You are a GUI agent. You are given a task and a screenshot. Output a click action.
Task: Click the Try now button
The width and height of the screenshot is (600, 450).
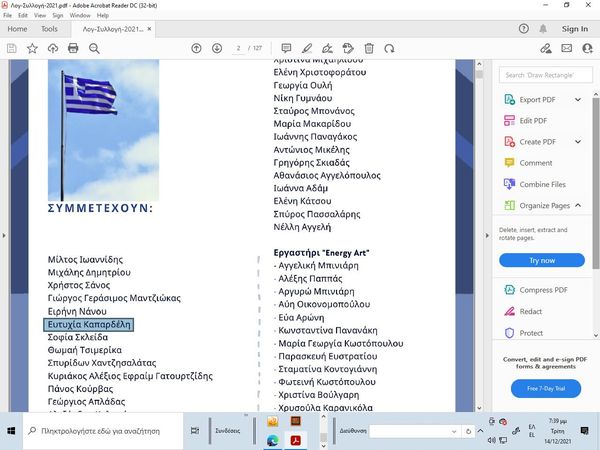click(542, 261)
